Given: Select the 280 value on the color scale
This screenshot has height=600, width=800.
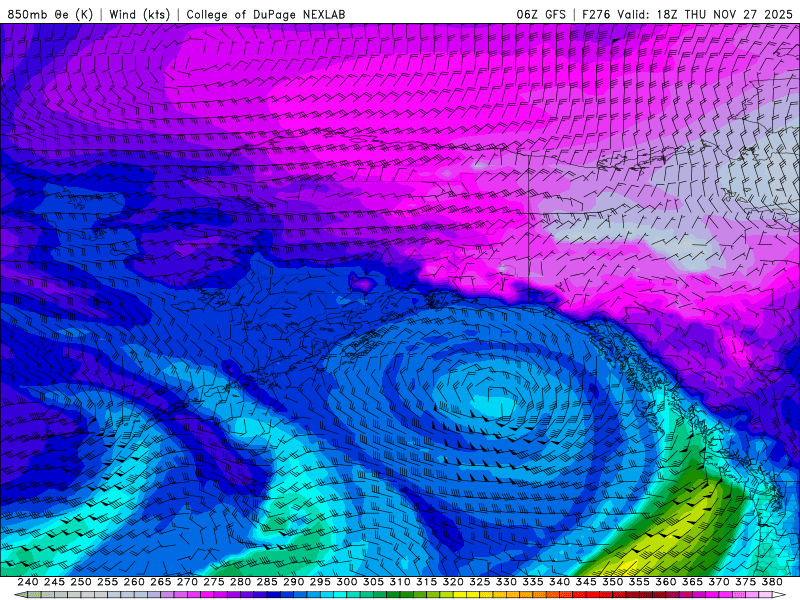Looking at the screenshot, I should pyautogui.click(x=240, y=582).
